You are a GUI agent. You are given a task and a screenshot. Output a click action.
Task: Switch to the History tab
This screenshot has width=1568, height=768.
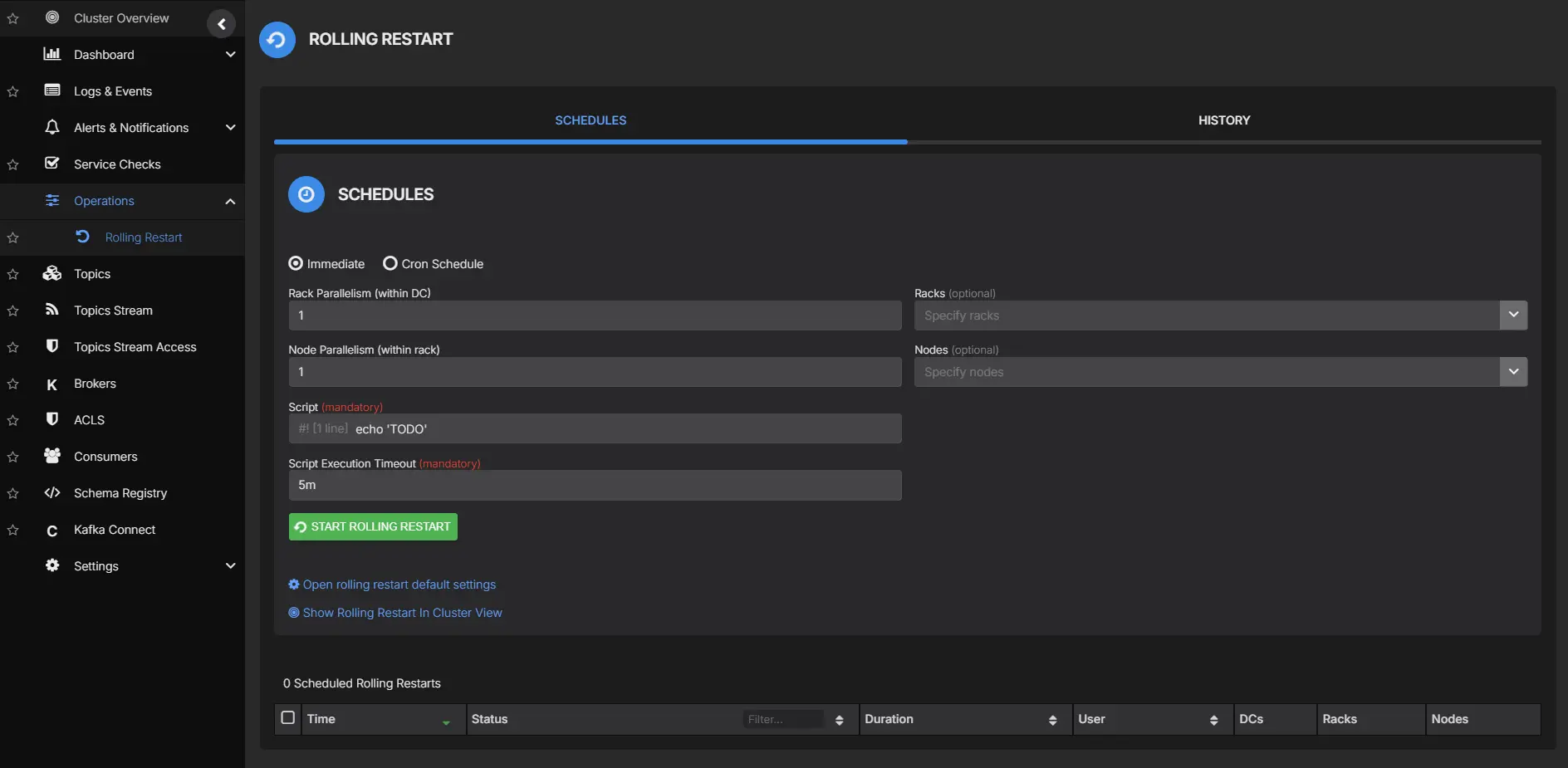[1223, 120]
